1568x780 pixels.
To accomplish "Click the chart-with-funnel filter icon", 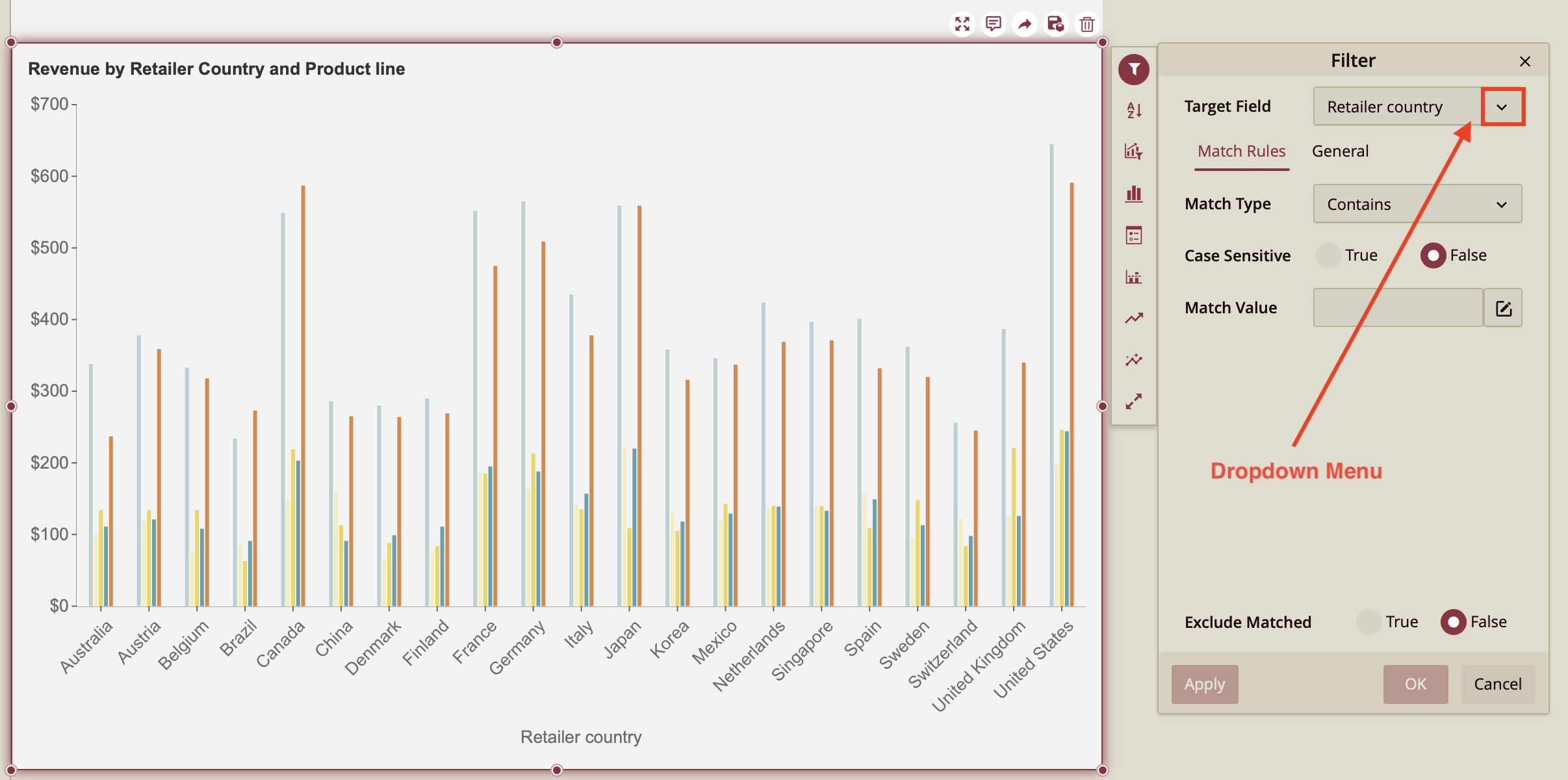I will pyautogui.click(x=1134, y=151).
